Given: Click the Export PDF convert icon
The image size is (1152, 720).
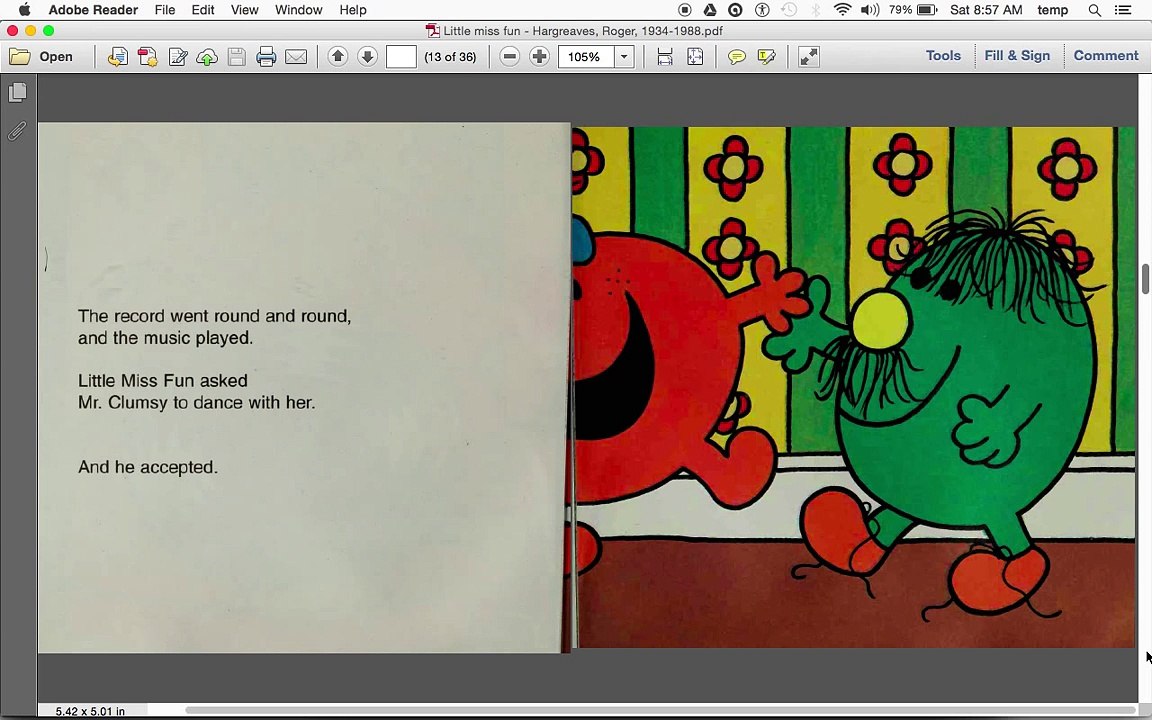Looking at the screenshot, I should (148, 57).
